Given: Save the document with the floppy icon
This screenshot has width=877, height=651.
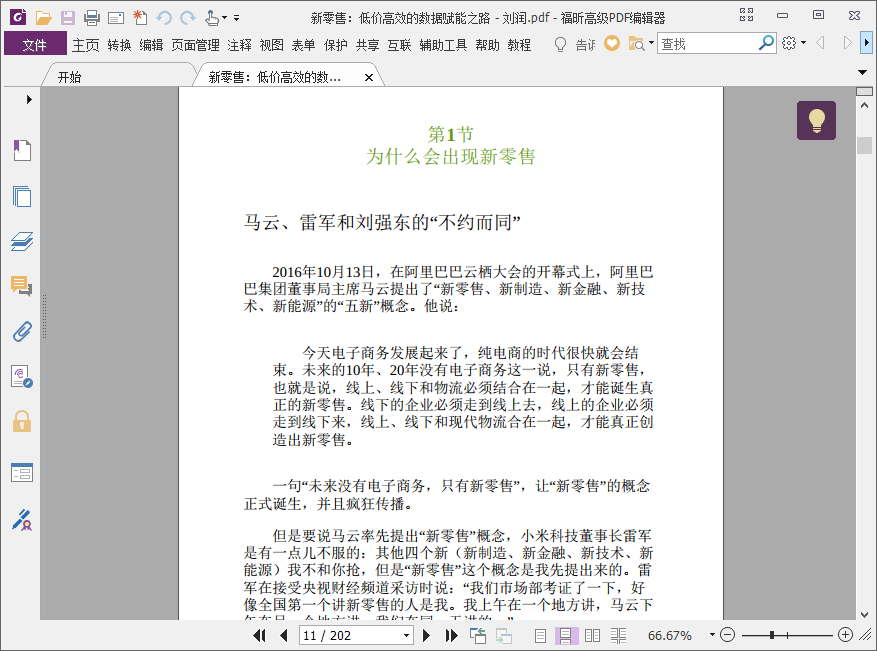Looking at the screenshot, I should tap(68, 18).
